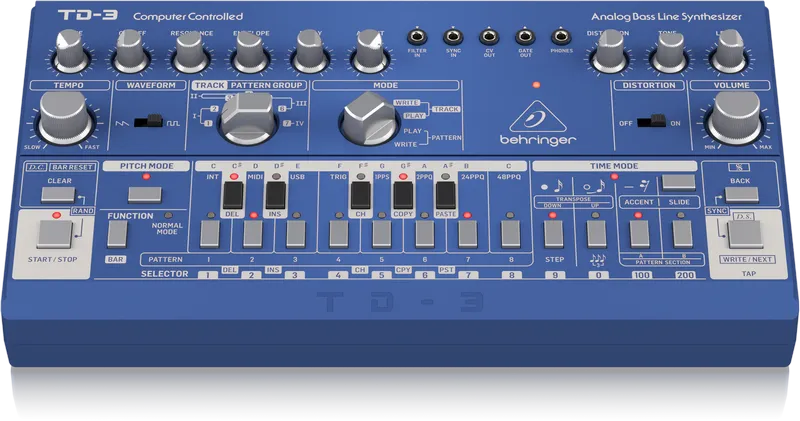Click the BAR RESET label
Image resolution: width=800 pixels, height=421 pixels.
(72, 167)
